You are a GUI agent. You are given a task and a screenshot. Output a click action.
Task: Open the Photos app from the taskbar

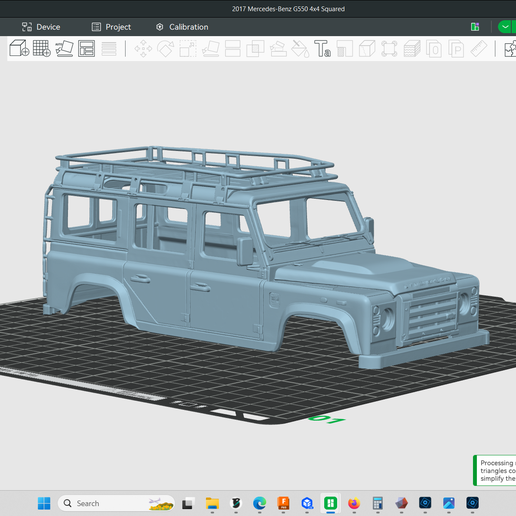click(449, 503)
